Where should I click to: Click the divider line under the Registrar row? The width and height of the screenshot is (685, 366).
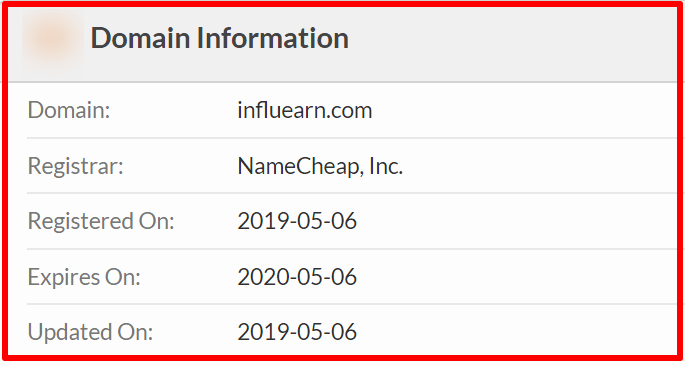tap(352, 193)
